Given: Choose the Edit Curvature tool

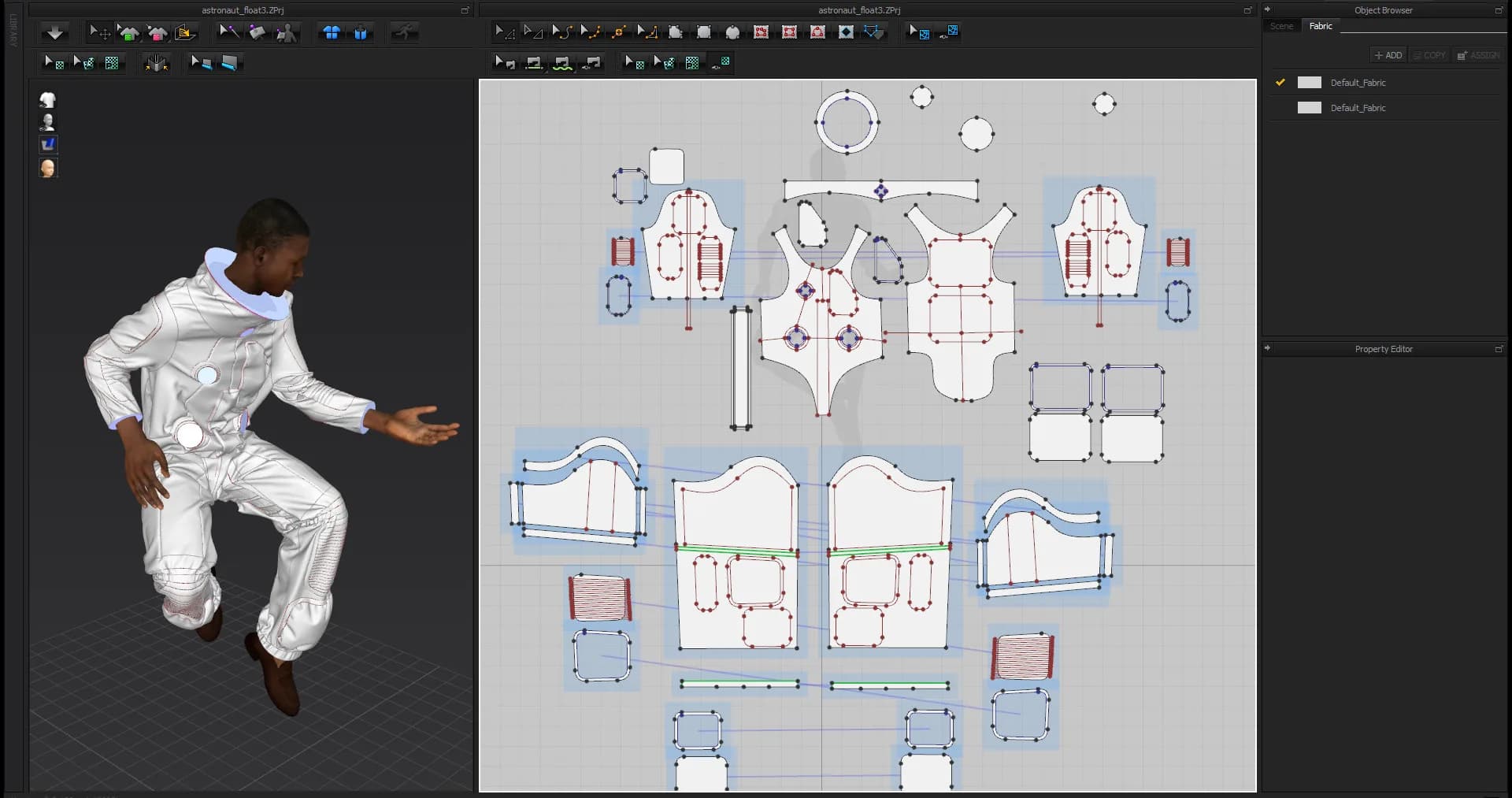Looking at the screenshot, I should [x=561, y=32].
